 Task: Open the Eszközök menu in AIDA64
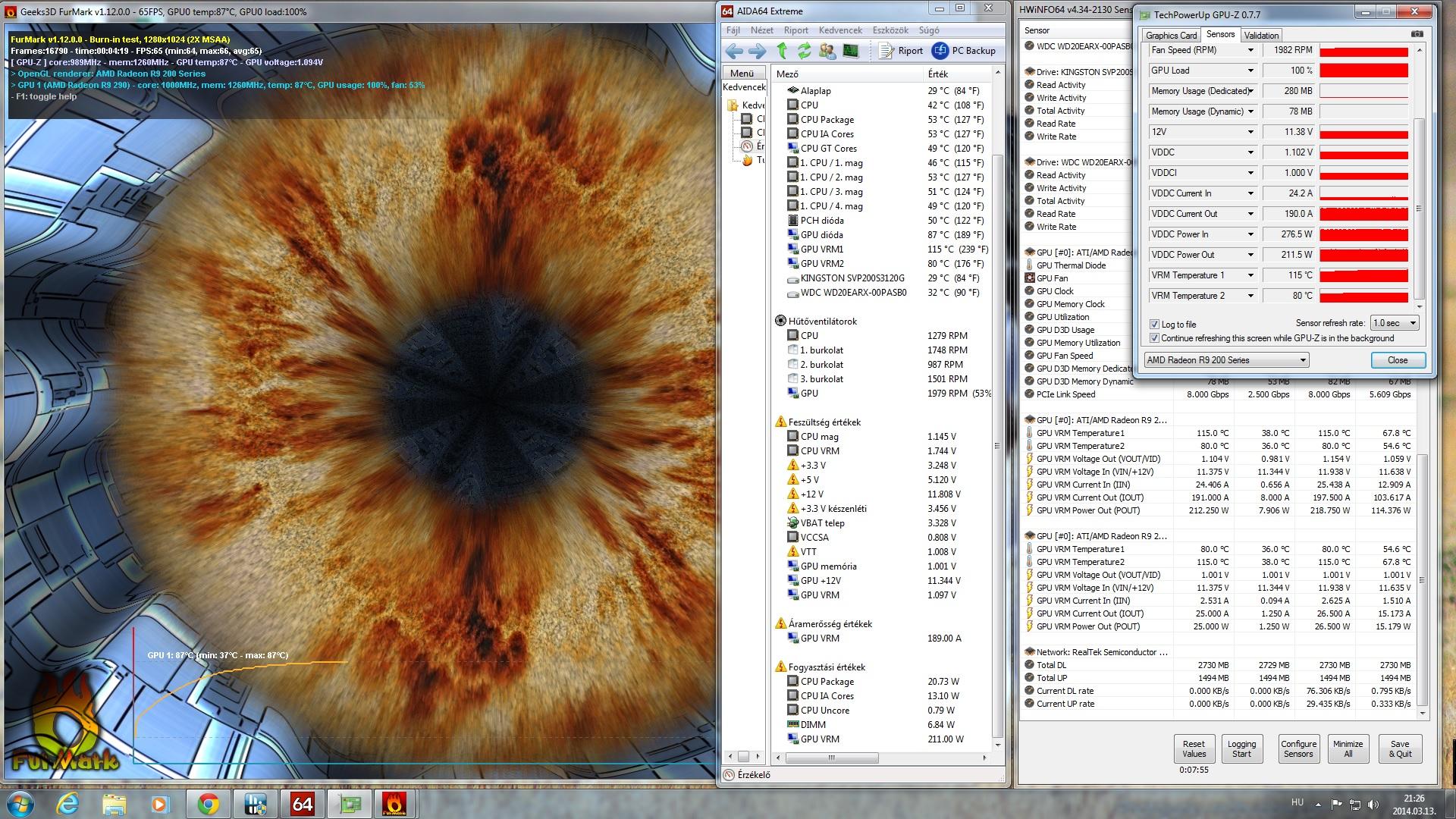[890, 30]
